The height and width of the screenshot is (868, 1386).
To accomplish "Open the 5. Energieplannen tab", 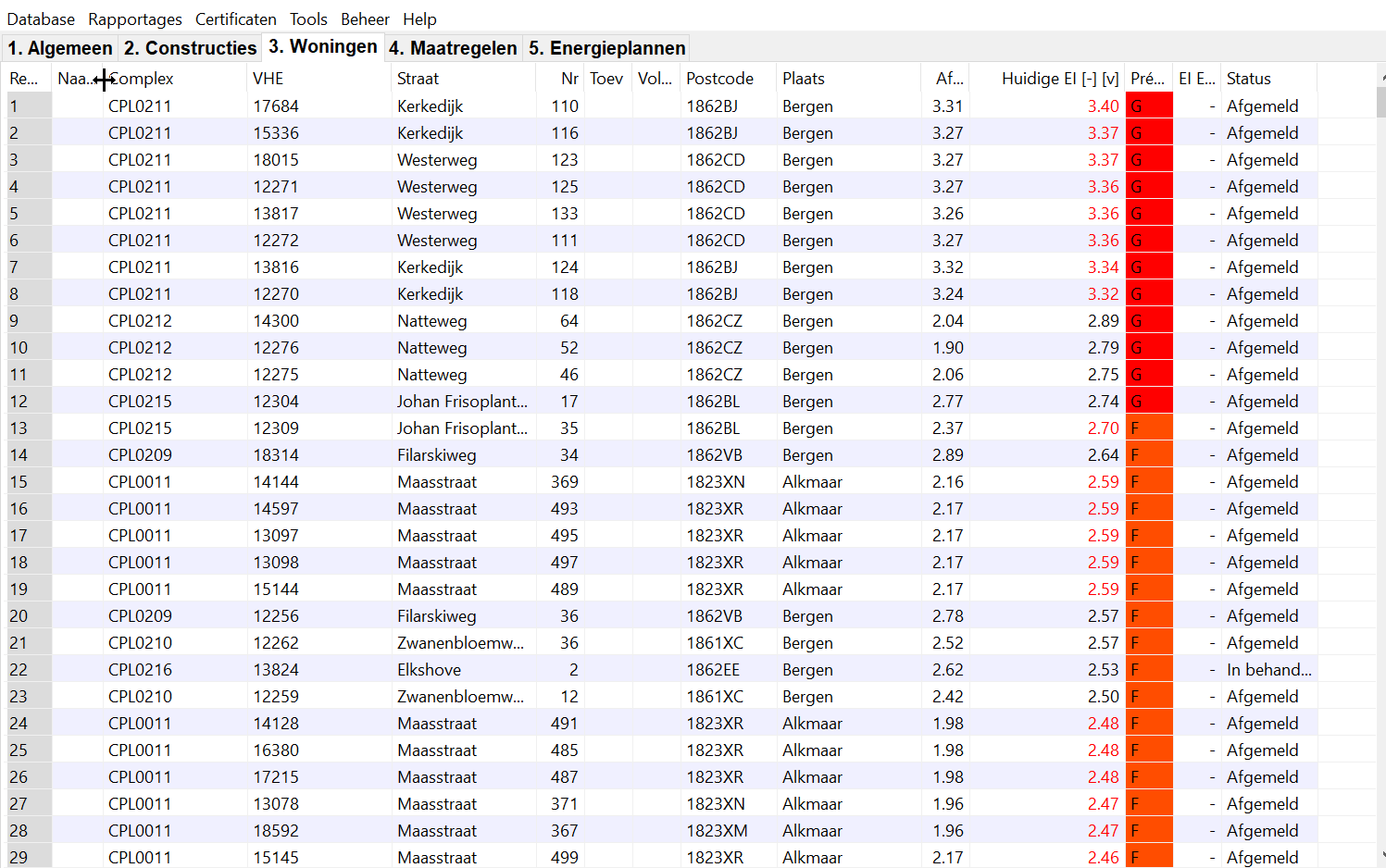I will point(607,48).
